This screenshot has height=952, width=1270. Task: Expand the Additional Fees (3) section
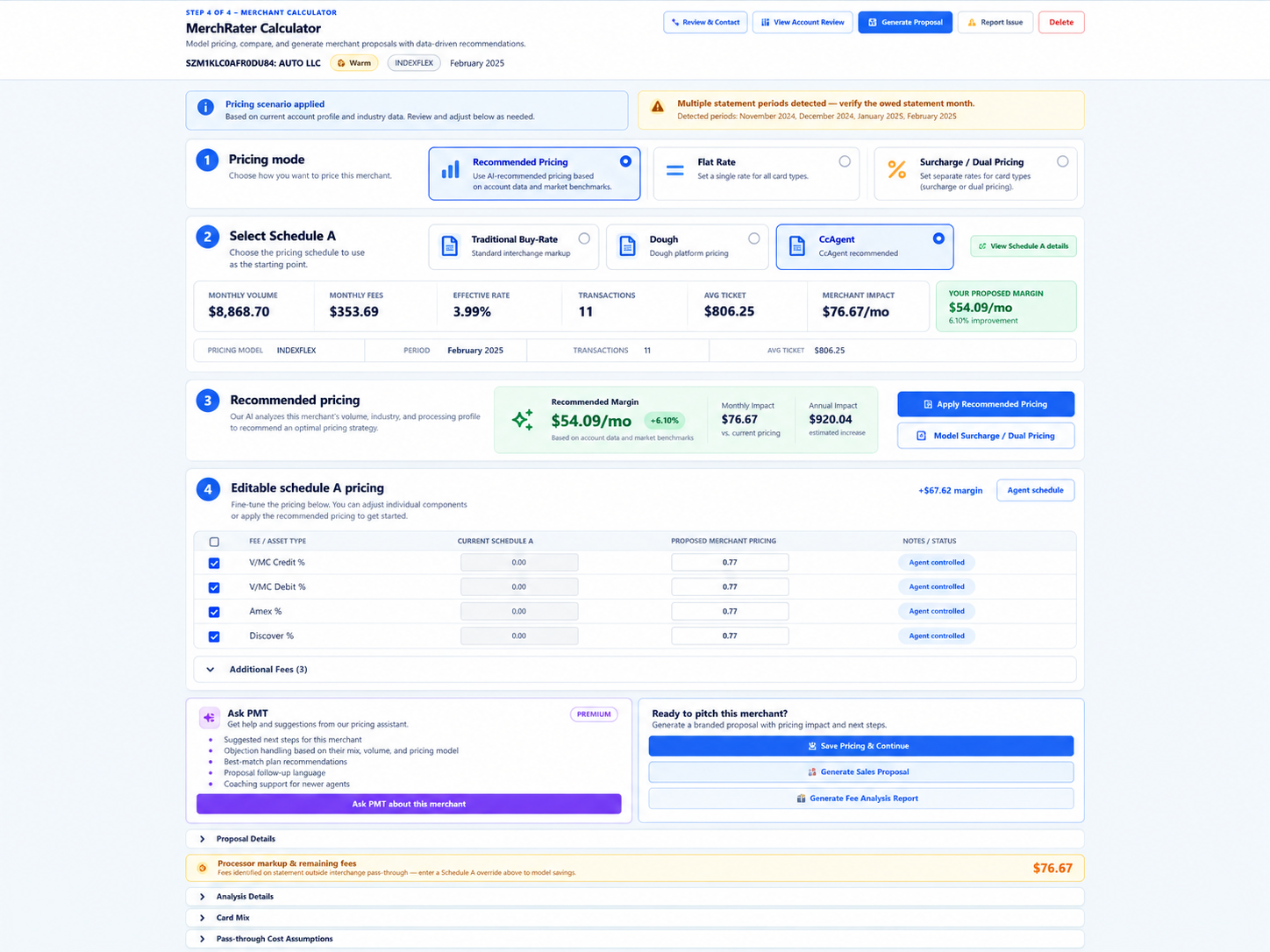(x=634, y=670)
